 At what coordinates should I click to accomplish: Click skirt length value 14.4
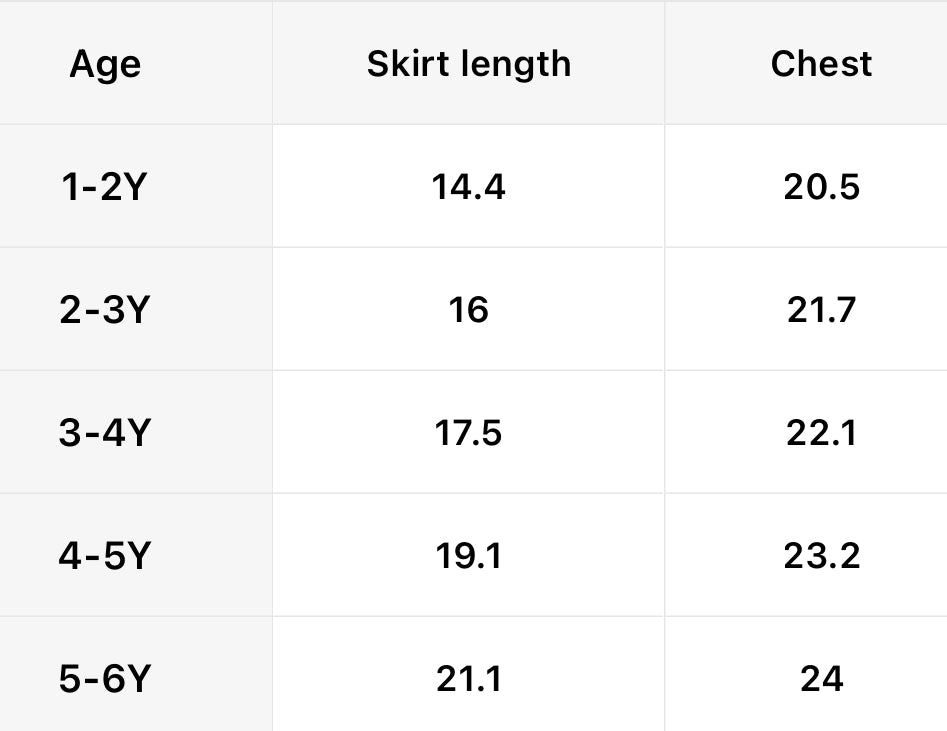(x=468, y=187)
